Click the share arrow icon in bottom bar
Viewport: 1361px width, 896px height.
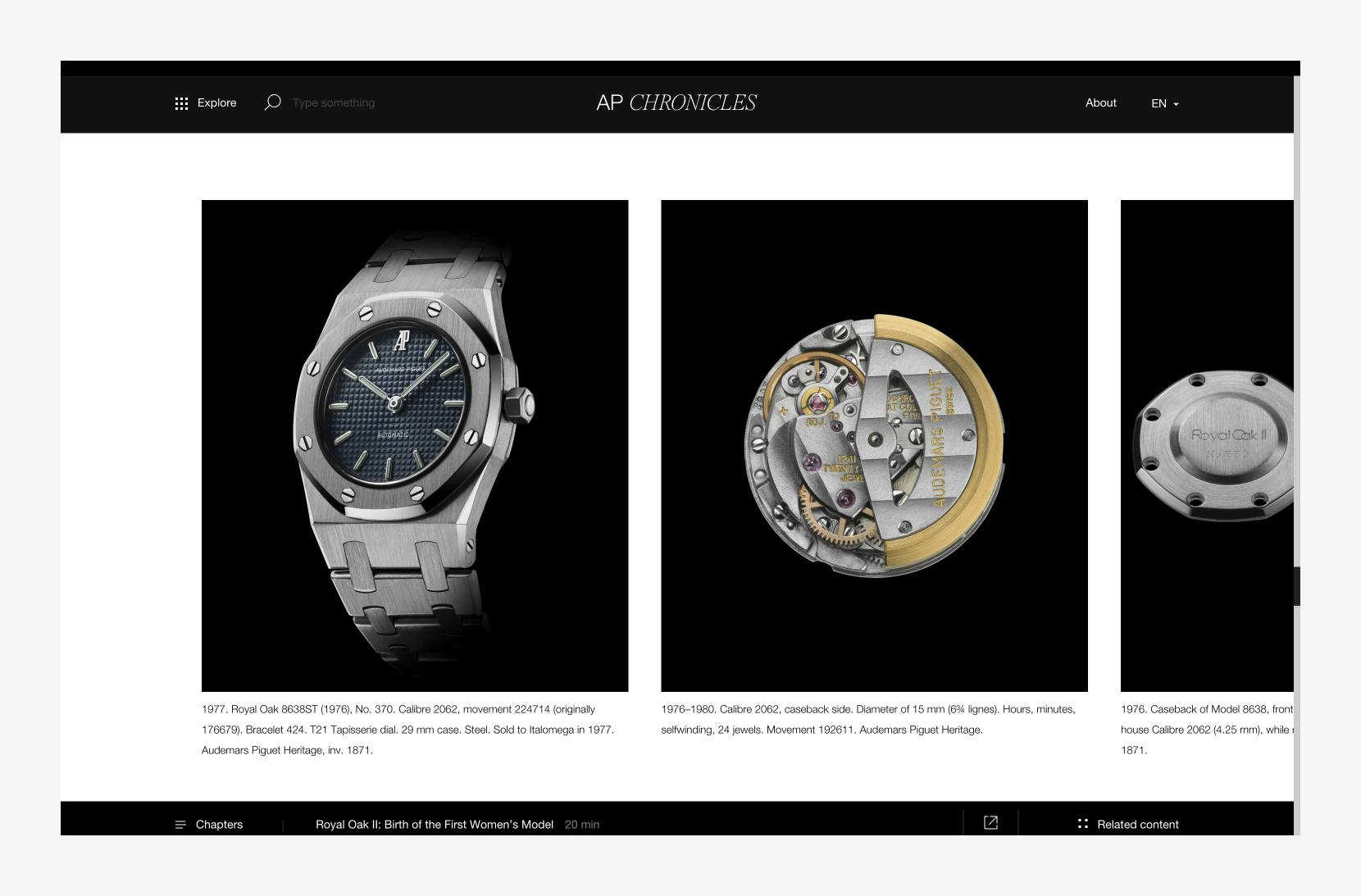click(990, 822)
